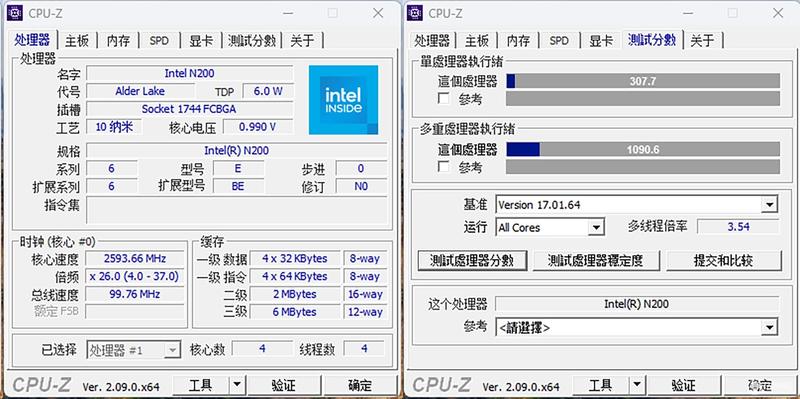Click 验证 button in left window

tap(283, 385)
